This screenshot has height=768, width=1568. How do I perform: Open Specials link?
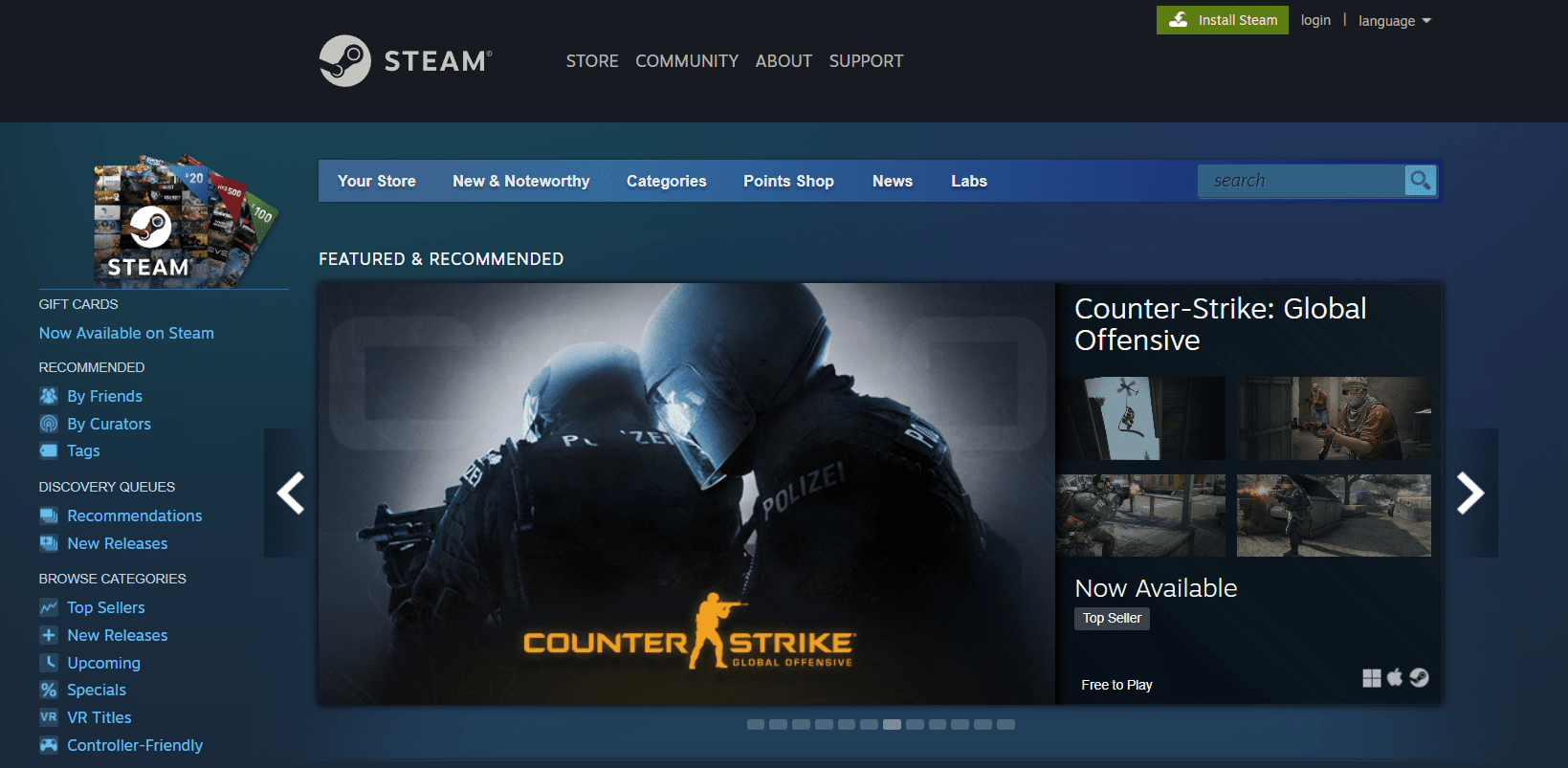click(x=97, y=690)
